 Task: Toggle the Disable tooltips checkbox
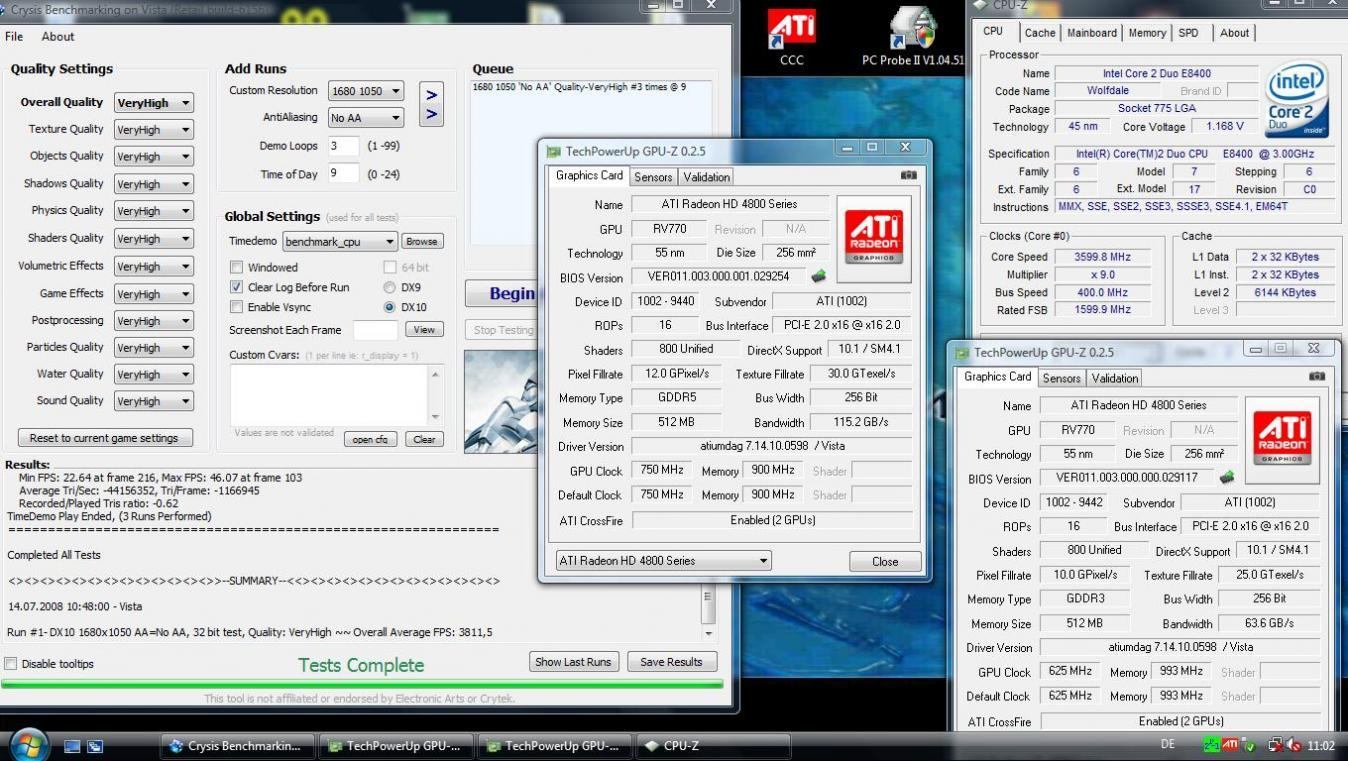pyautogui.click(x=11, y=664)
